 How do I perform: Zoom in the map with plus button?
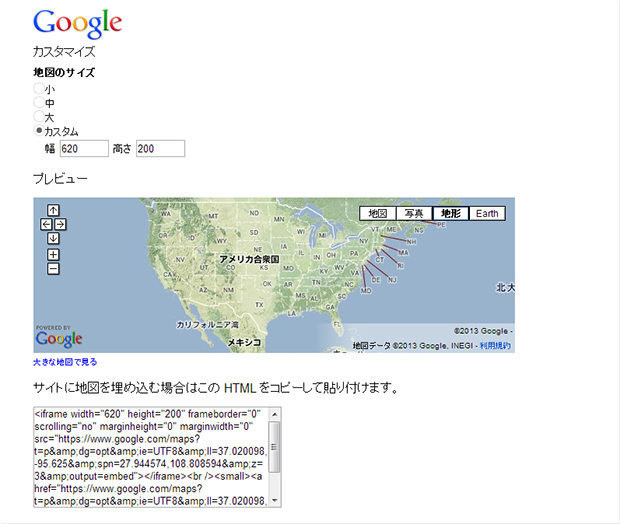53,255
